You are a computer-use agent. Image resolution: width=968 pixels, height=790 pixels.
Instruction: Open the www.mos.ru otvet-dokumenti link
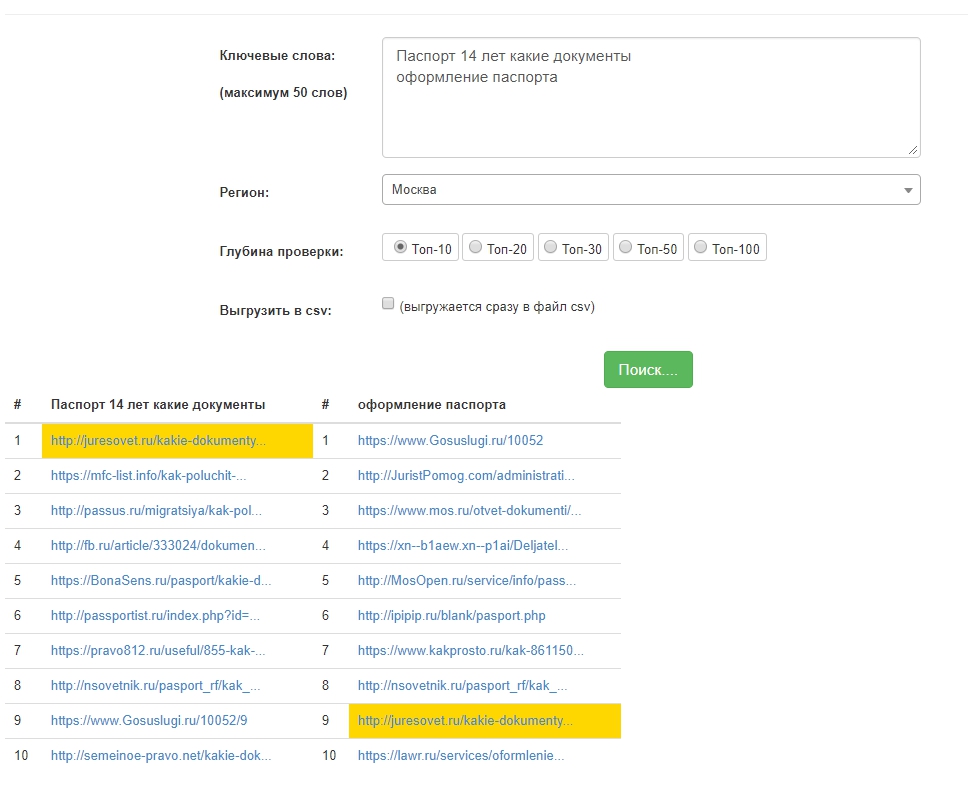[x=469, y=510]
